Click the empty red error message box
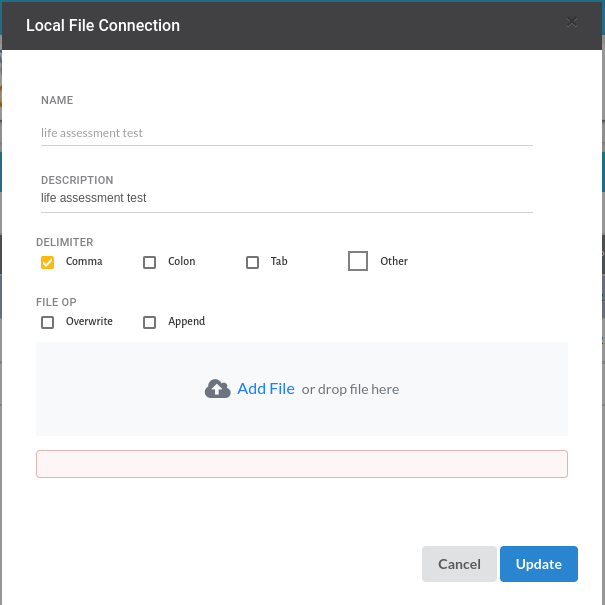The image size is (605, 605). tap(302, 464)
